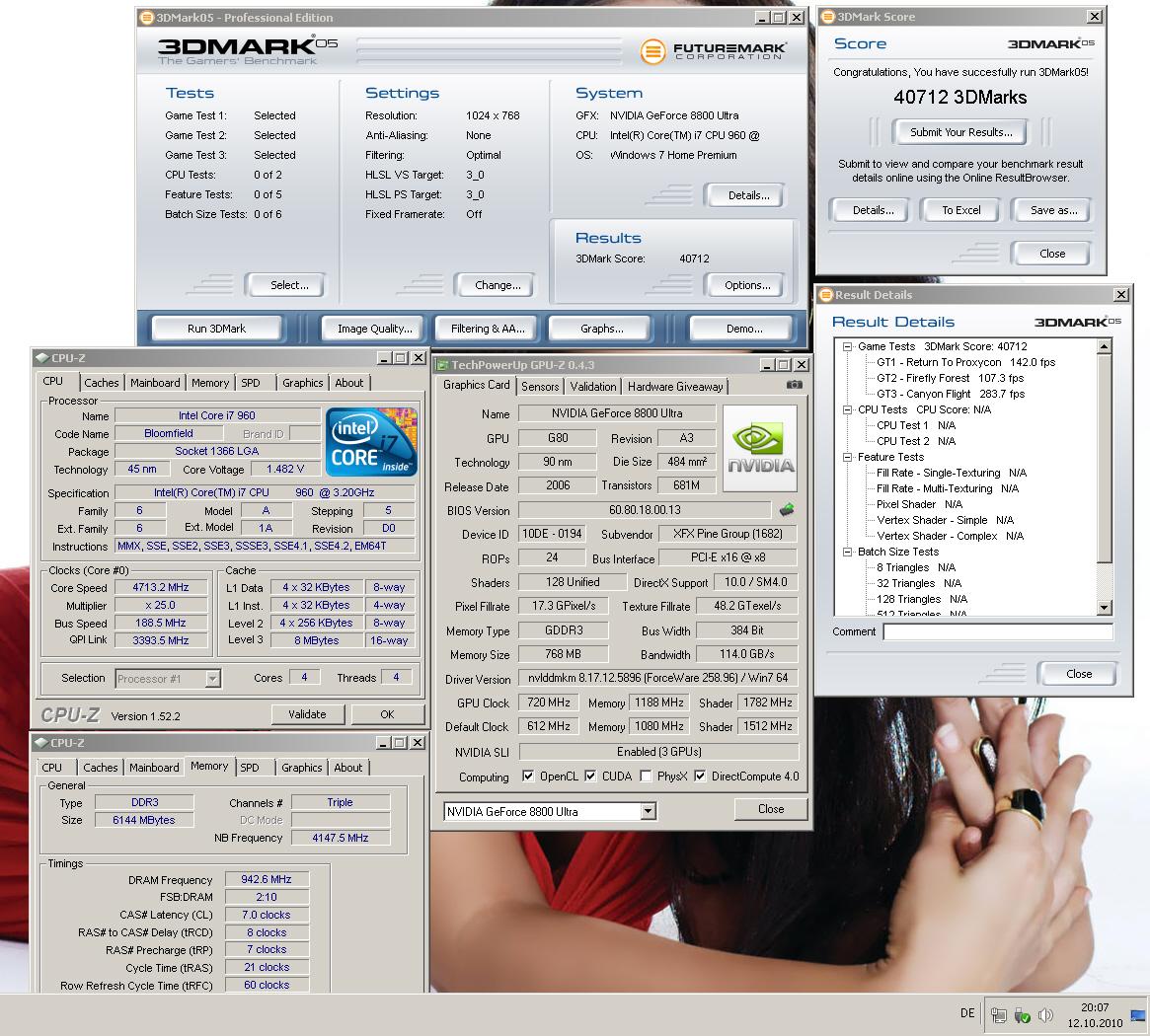Click Validate in CPU-Z

pyautogui.click(x=307, y=714)
